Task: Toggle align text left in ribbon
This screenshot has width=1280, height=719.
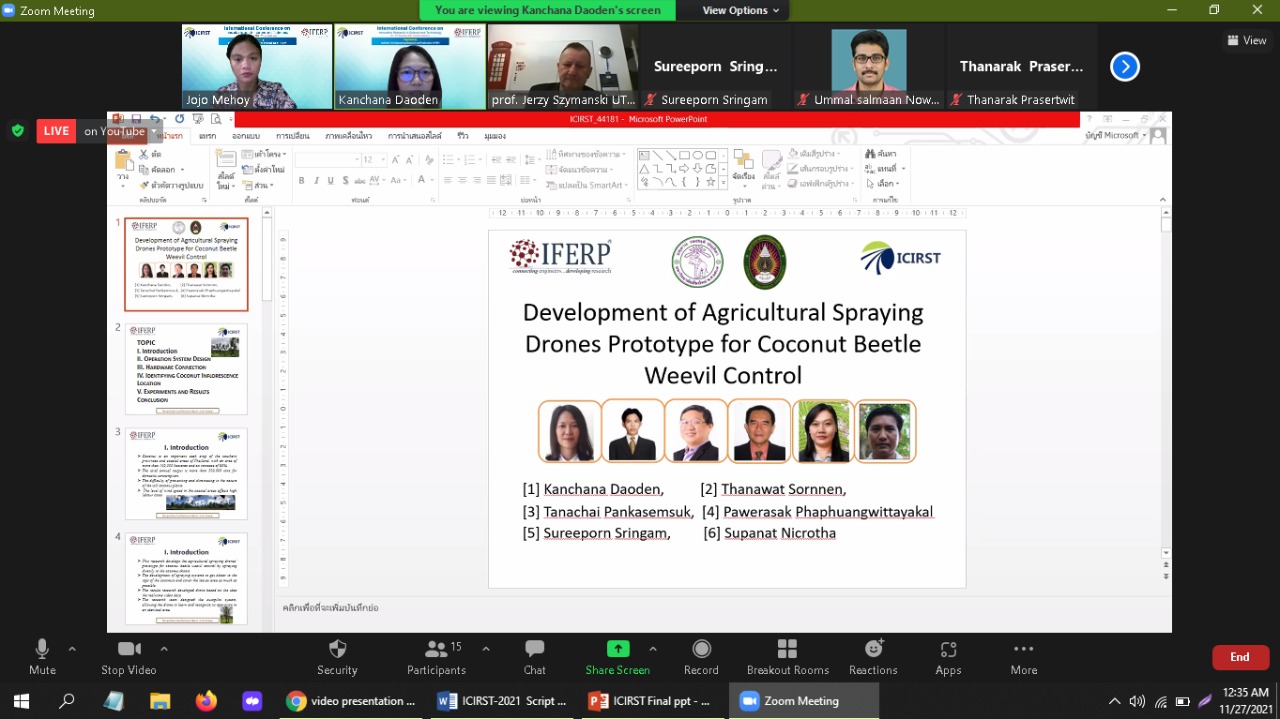Action: (447, 181)
